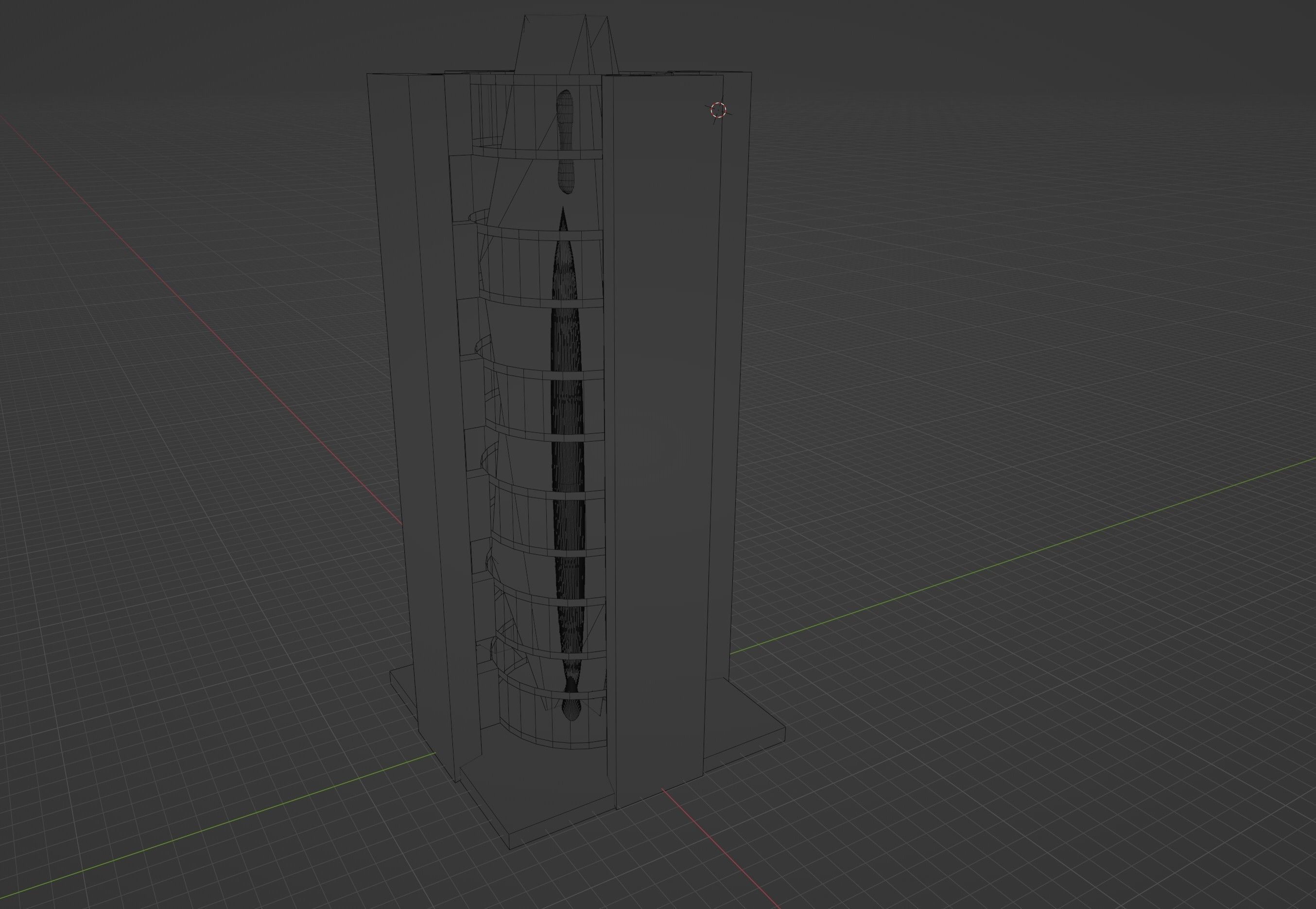Select the right pillar of the tower

point(672,399)
